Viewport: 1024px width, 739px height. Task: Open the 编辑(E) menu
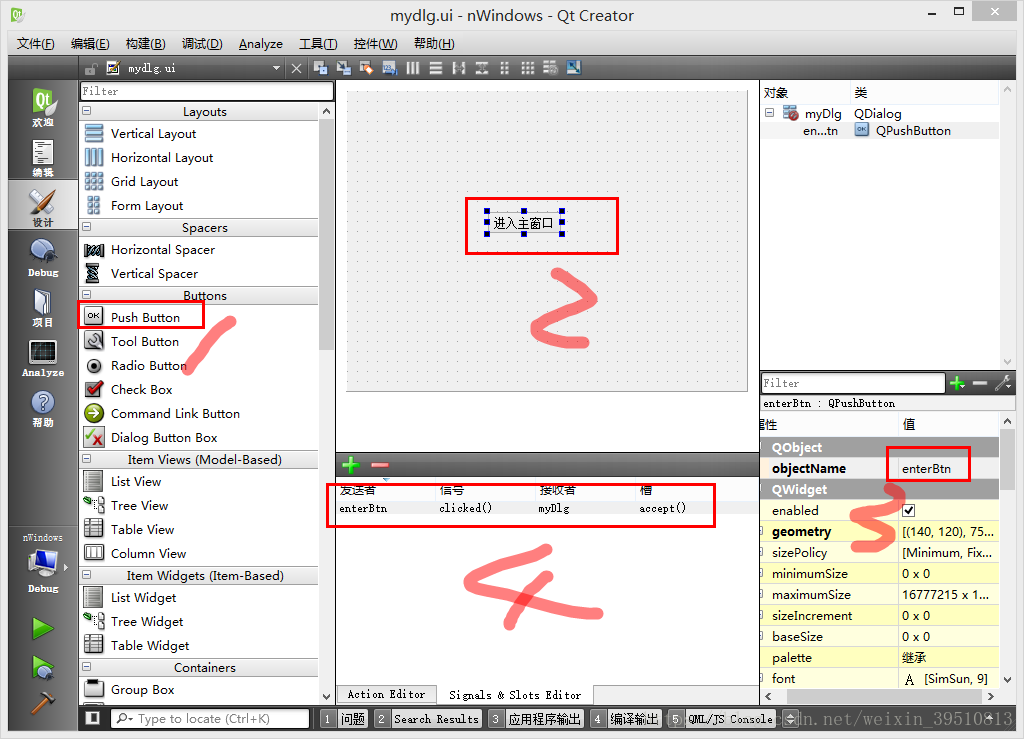89,44
